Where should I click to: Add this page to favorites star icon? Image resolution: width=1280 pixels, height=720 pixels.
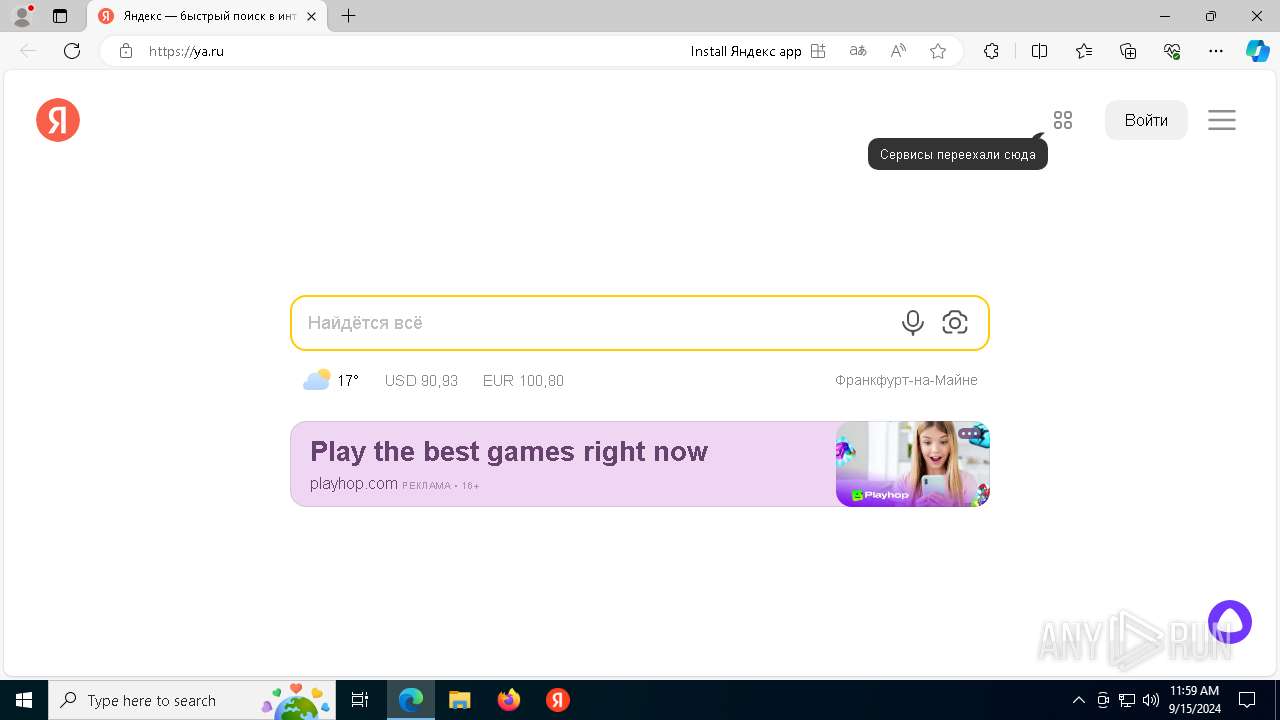[x=938, y=51]
